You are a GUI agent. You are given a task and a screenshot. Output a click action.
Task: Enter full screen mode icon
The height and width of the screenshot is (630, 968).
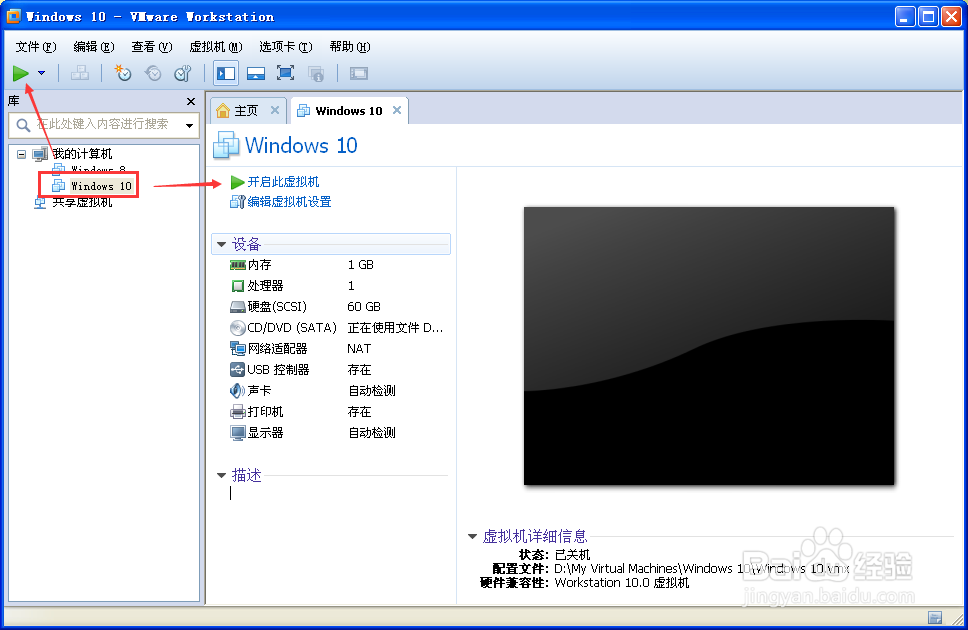coord(285,74)
